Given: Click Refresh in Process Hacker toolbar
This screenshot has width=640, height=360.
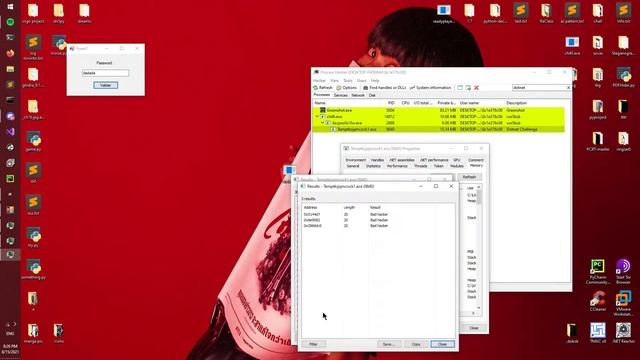Looking at the screenshot, I should click(x=323, y=88).
